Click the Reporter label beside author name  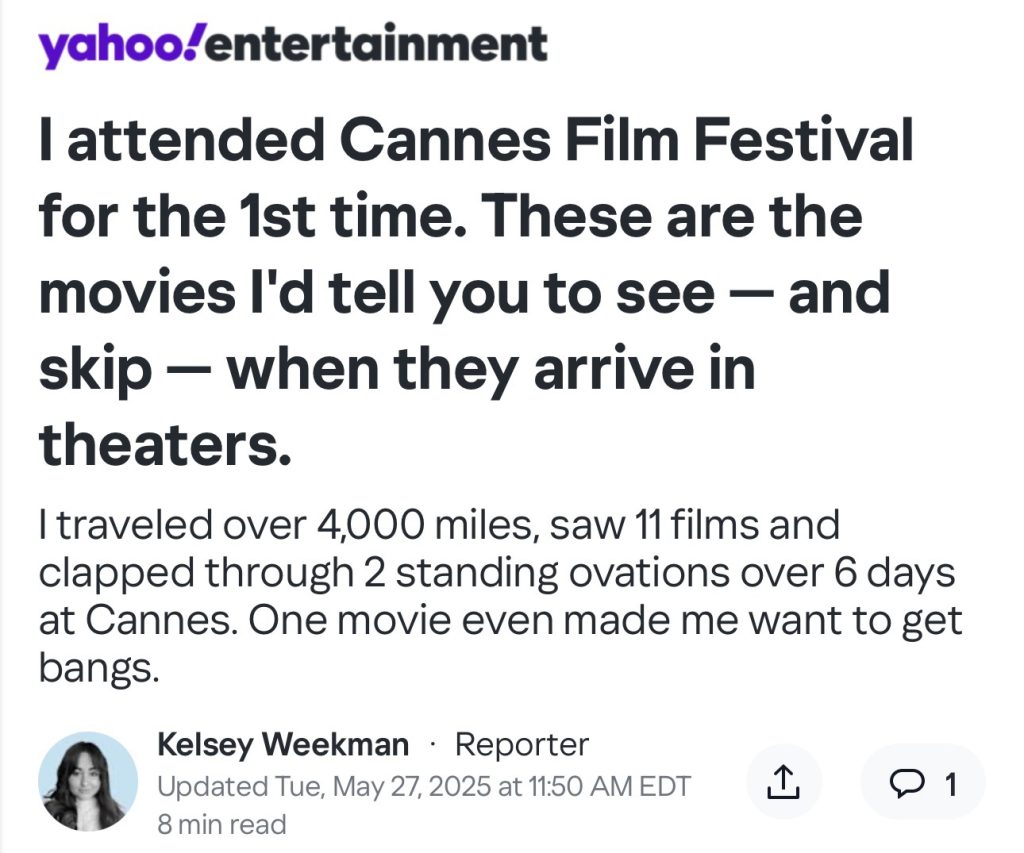click(521, 745)
